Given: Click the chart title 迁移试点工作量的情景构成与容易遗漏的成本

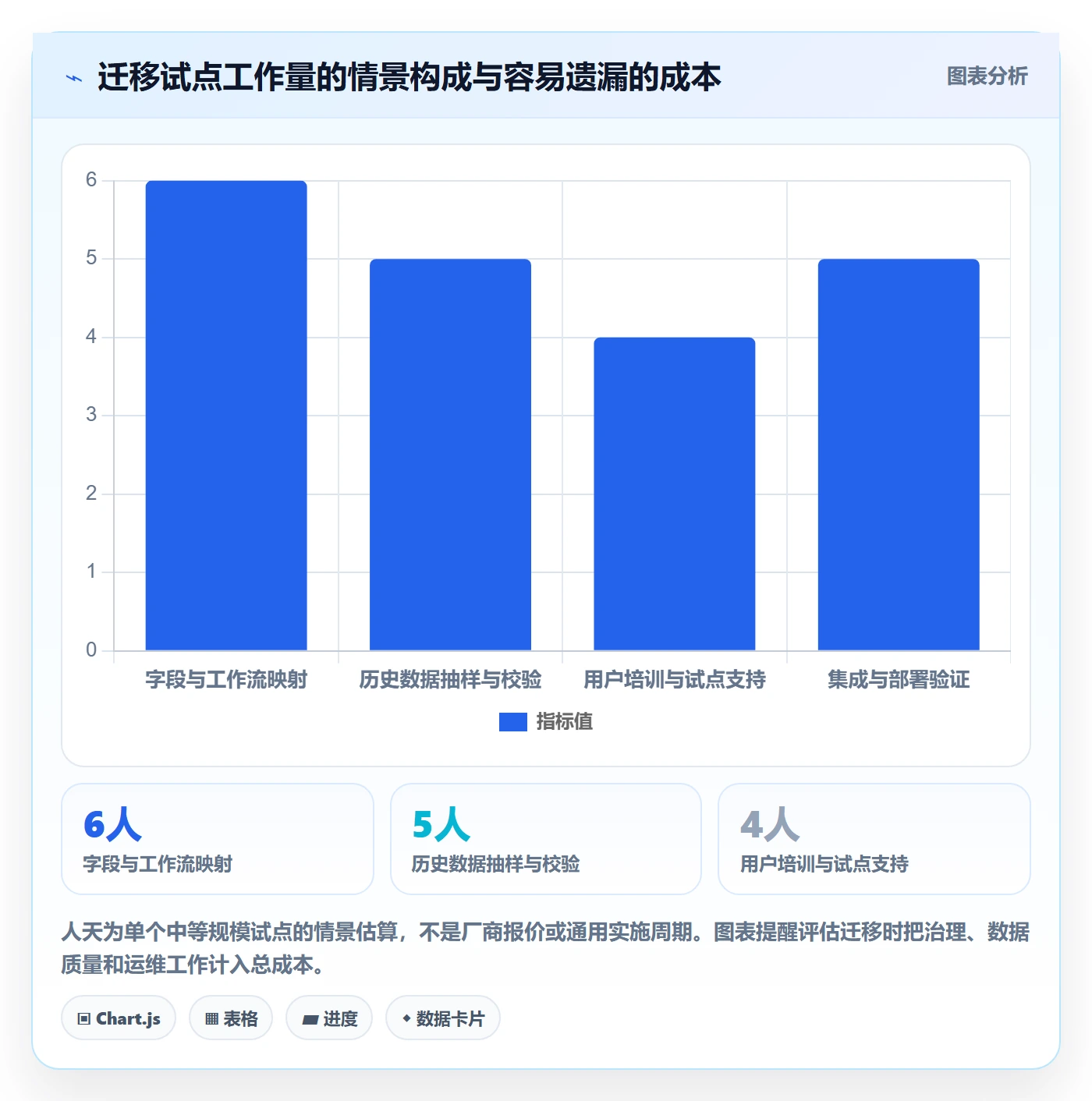Looking at the screenshot, I should click(409, 77).
